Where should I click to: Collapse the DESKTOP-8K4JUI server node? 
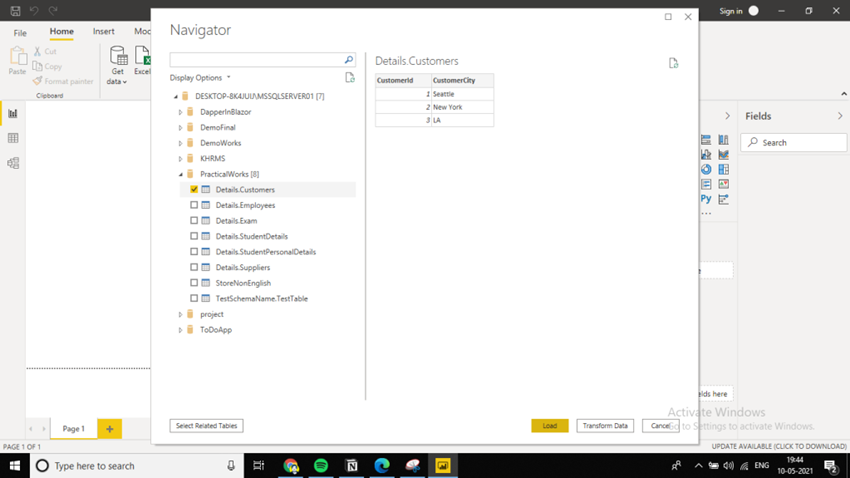click(176, 96)
